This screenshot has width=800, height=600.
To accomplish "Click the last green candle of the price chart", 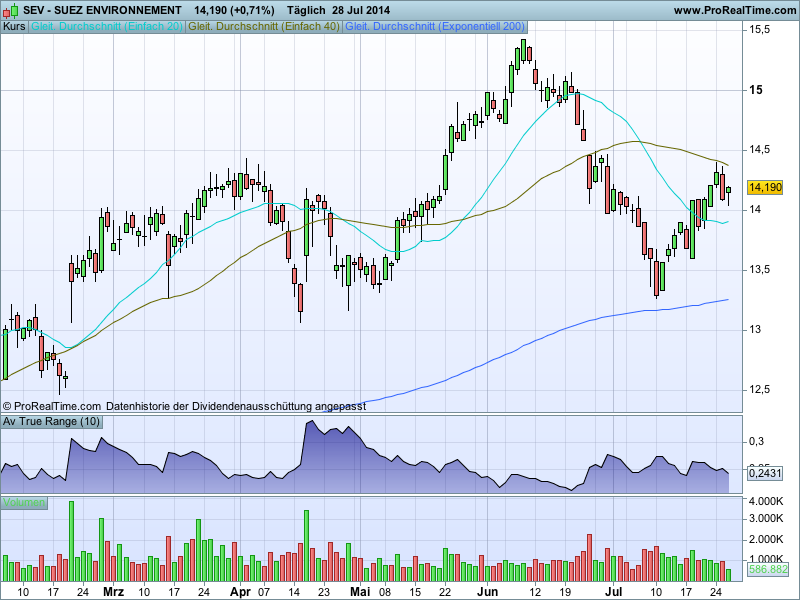I will (729, 190).
